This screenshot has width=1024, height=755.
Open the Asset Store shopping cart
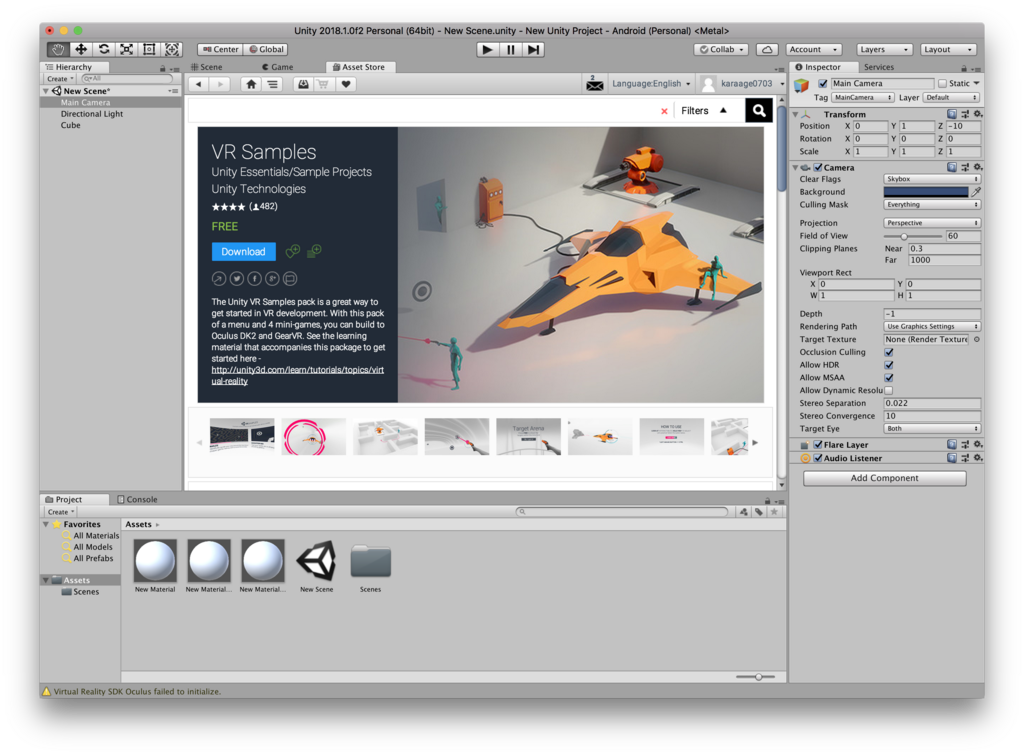tap(323, 84)
